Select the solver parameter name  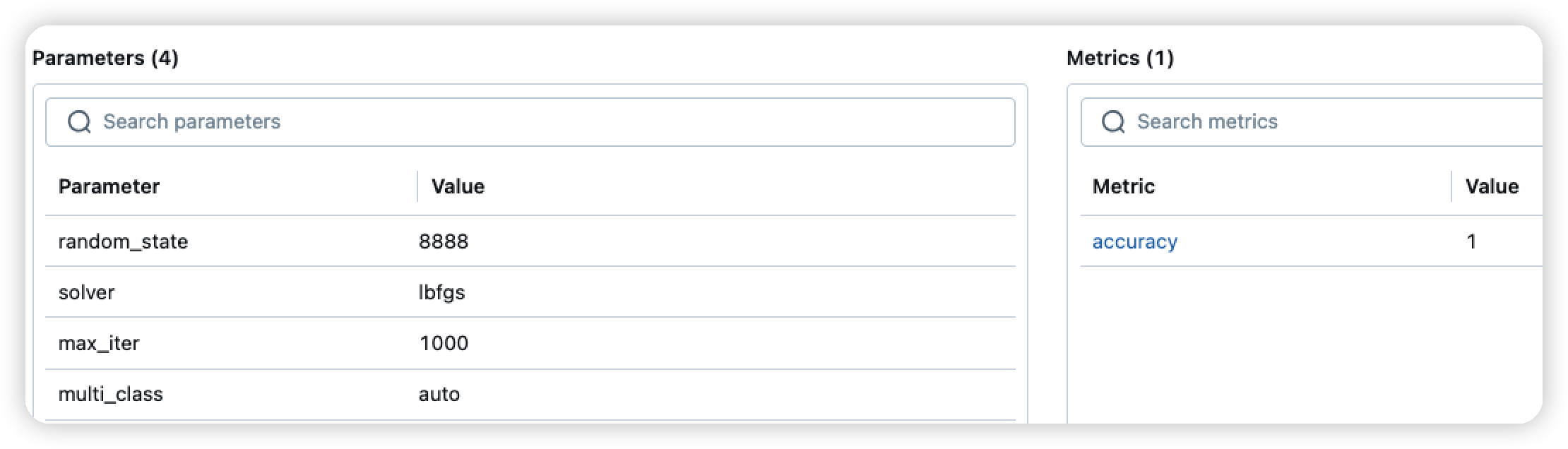(x=86, y=293)
